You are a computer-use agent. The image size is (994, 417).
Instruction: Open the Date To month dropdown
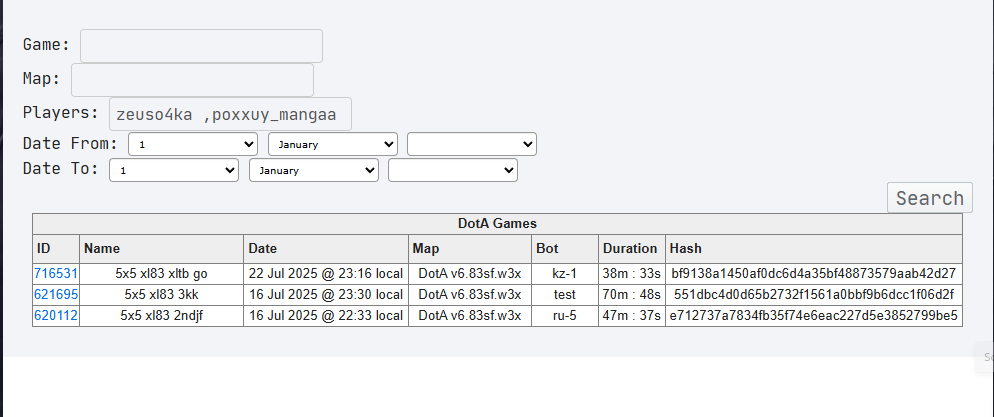pos(314,170)
